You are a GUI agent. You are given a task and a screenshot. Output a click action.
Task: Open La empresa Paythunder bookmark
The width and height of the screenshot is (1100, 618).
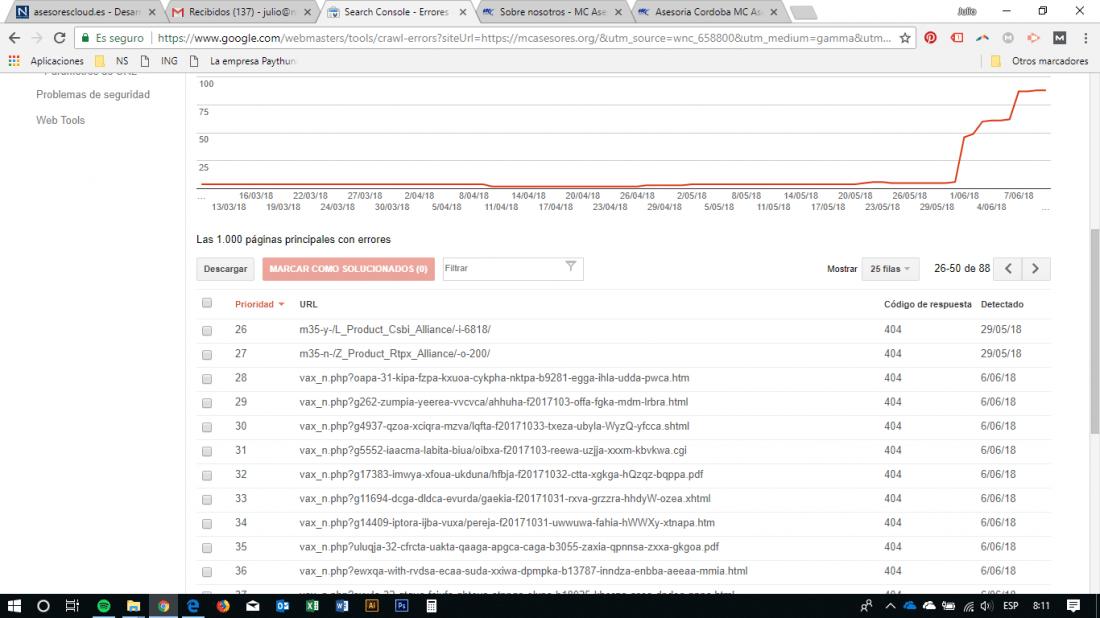point(243,61)
